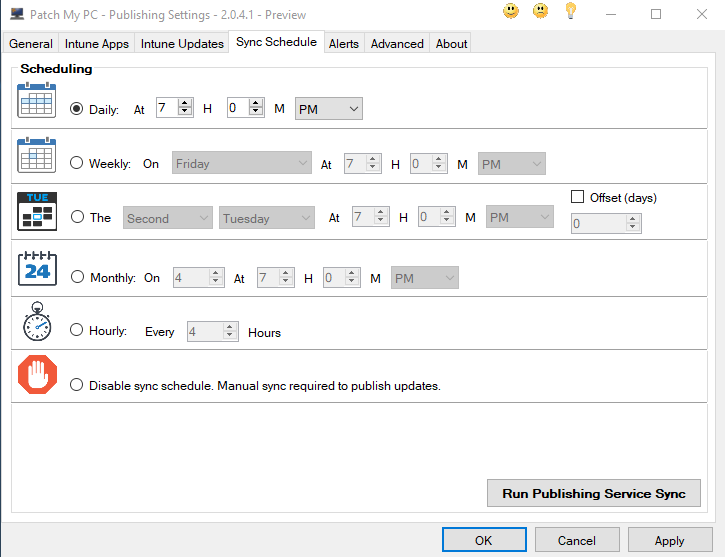
Task: Click the OK button
Action: [x=484, y=540]
